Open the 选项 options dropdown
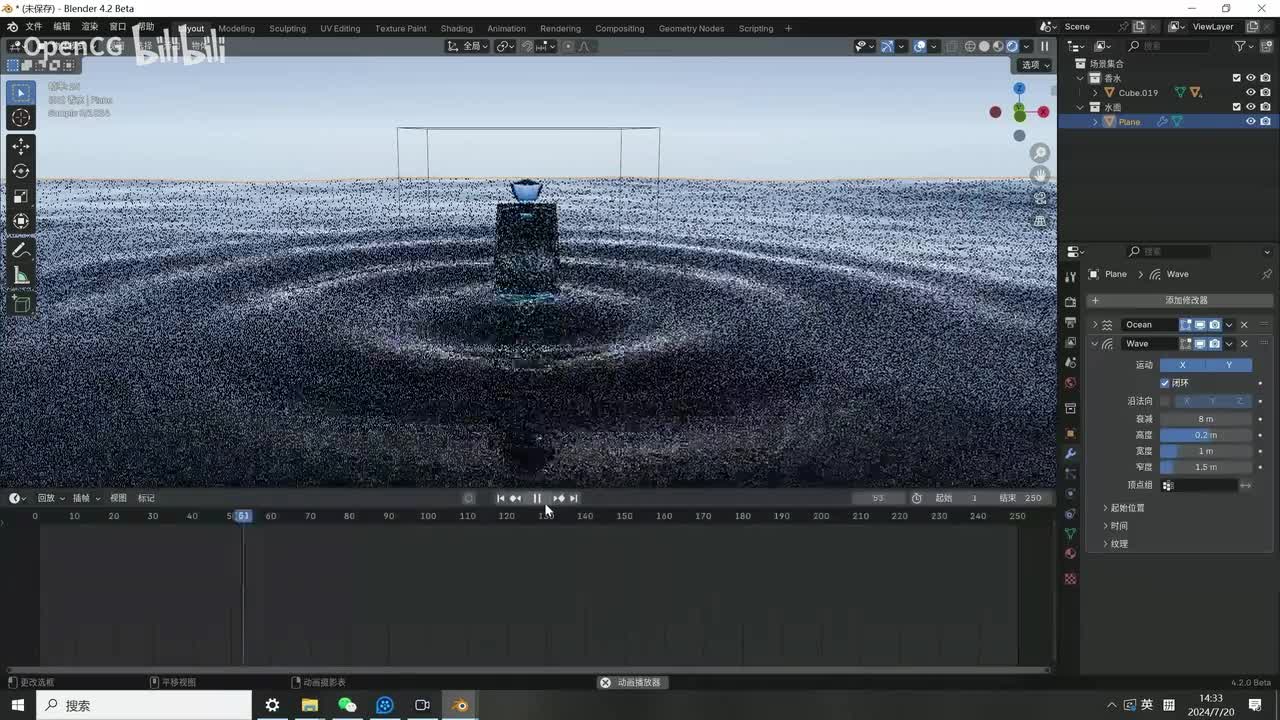 [x=1035, y=65]
